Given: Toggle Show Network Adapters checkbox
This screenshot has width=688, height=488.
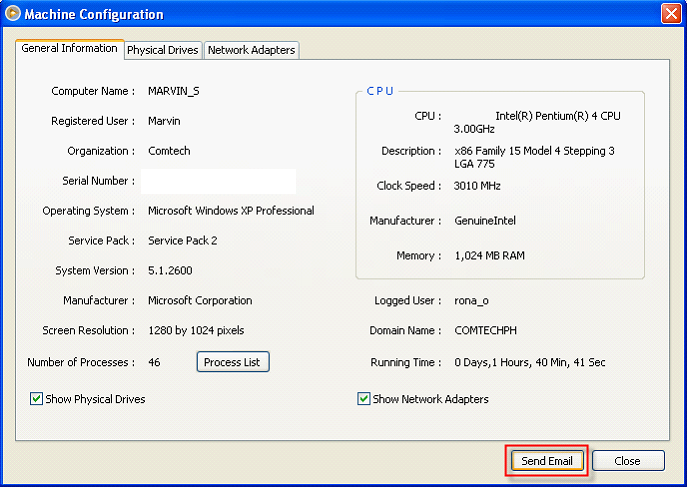Looking at the screenshot, I should [363, 398].
